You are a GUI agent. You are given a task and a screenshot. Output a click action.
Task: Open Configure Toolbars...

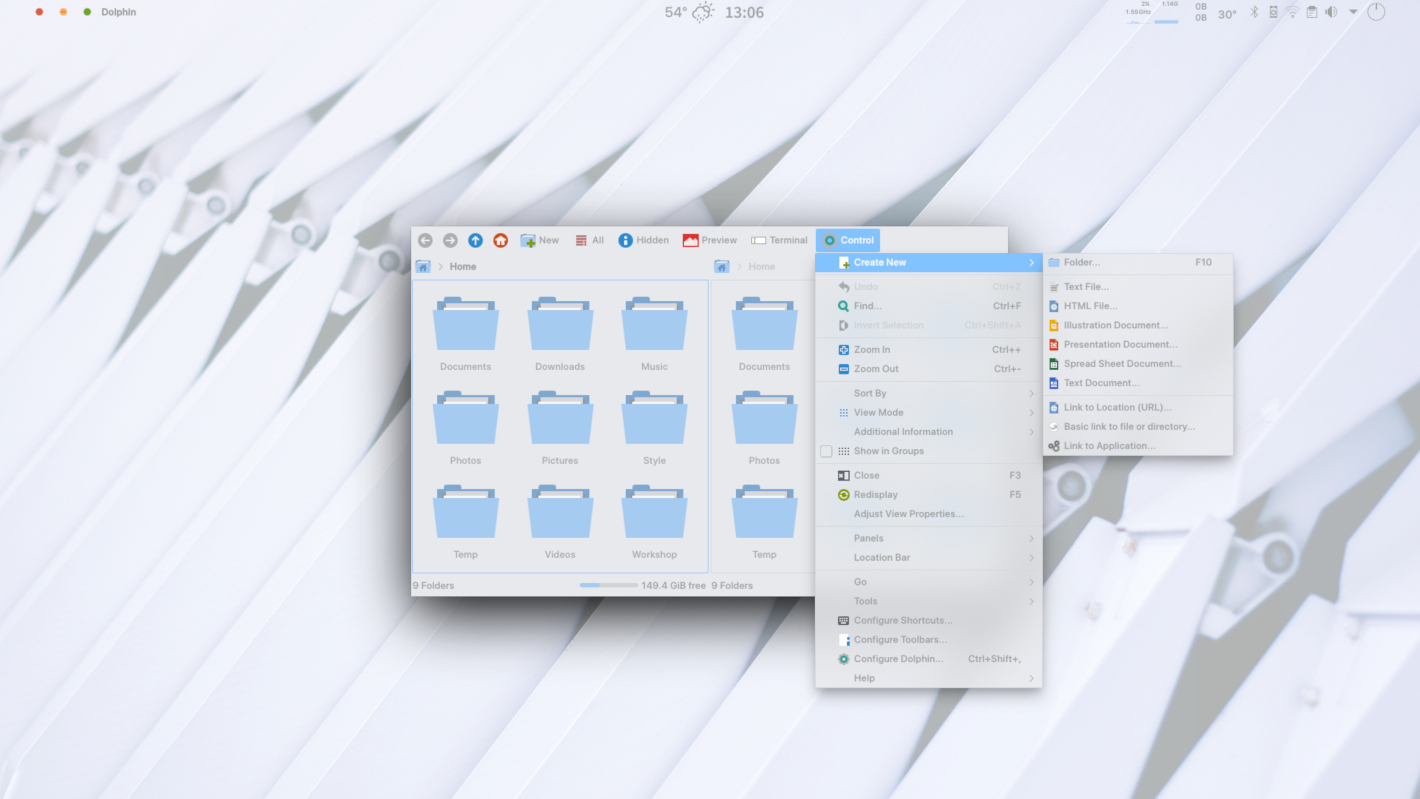pyautogui.click(x=928, y=640)
